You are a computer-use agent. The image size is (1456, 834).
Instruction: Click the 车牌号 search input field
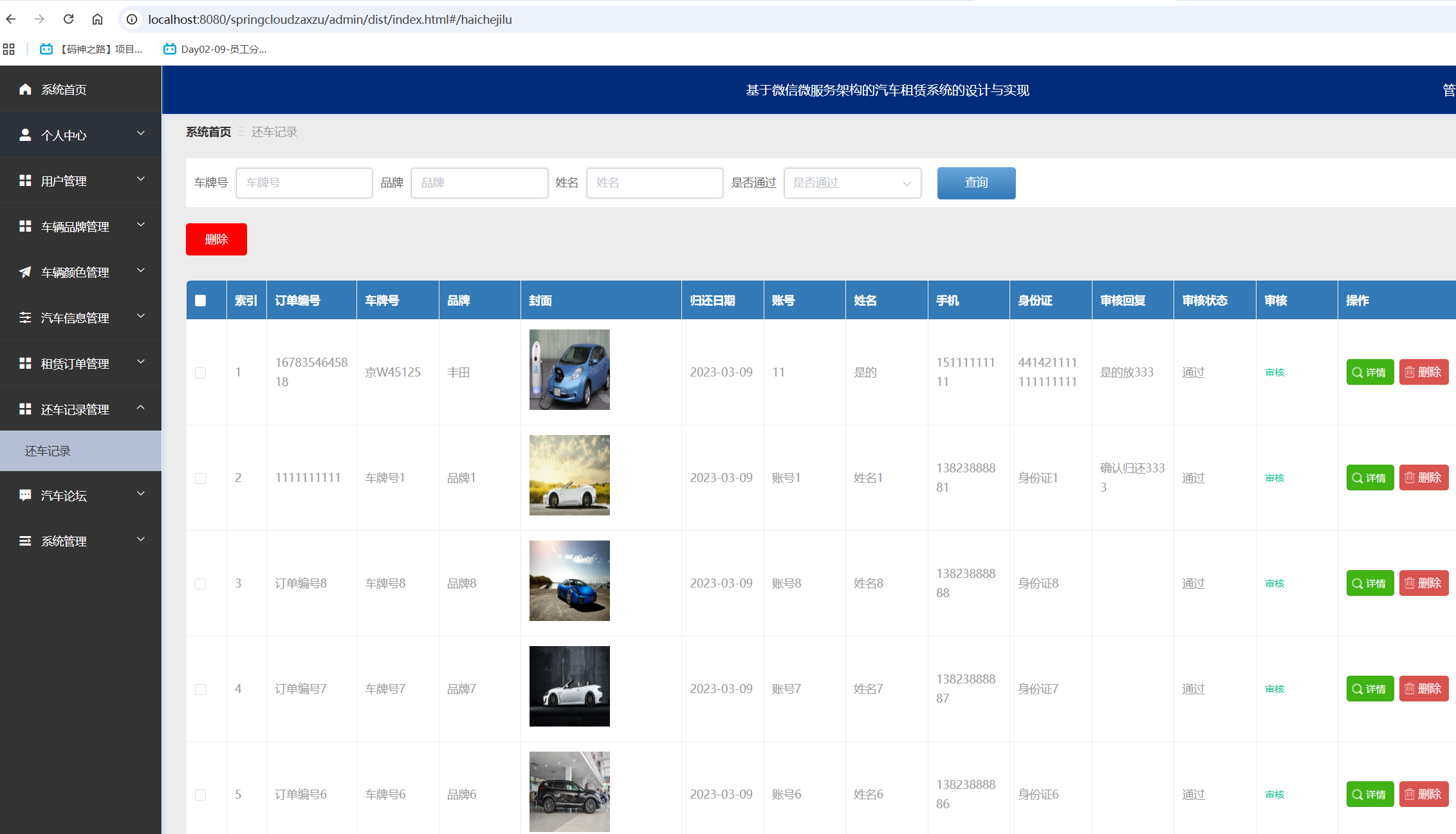pyautogui.click(x=304, y=183)
